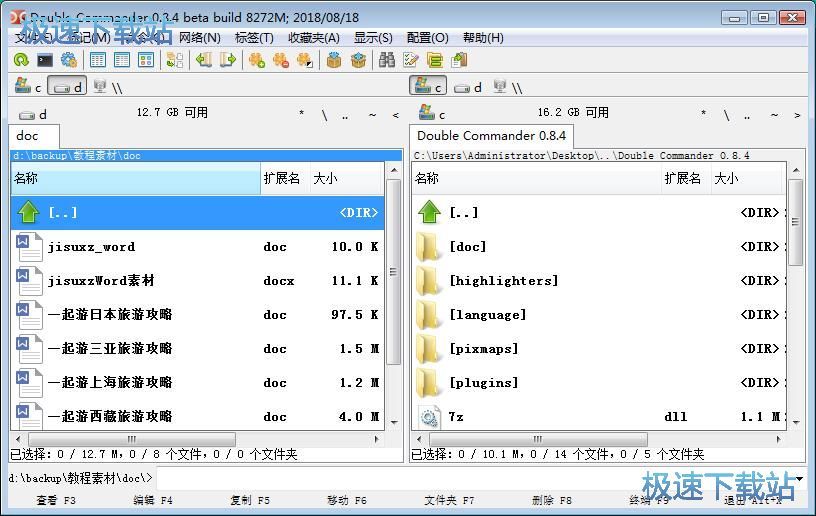
Task: Click the 查看 F3 button
Action: 56,500
